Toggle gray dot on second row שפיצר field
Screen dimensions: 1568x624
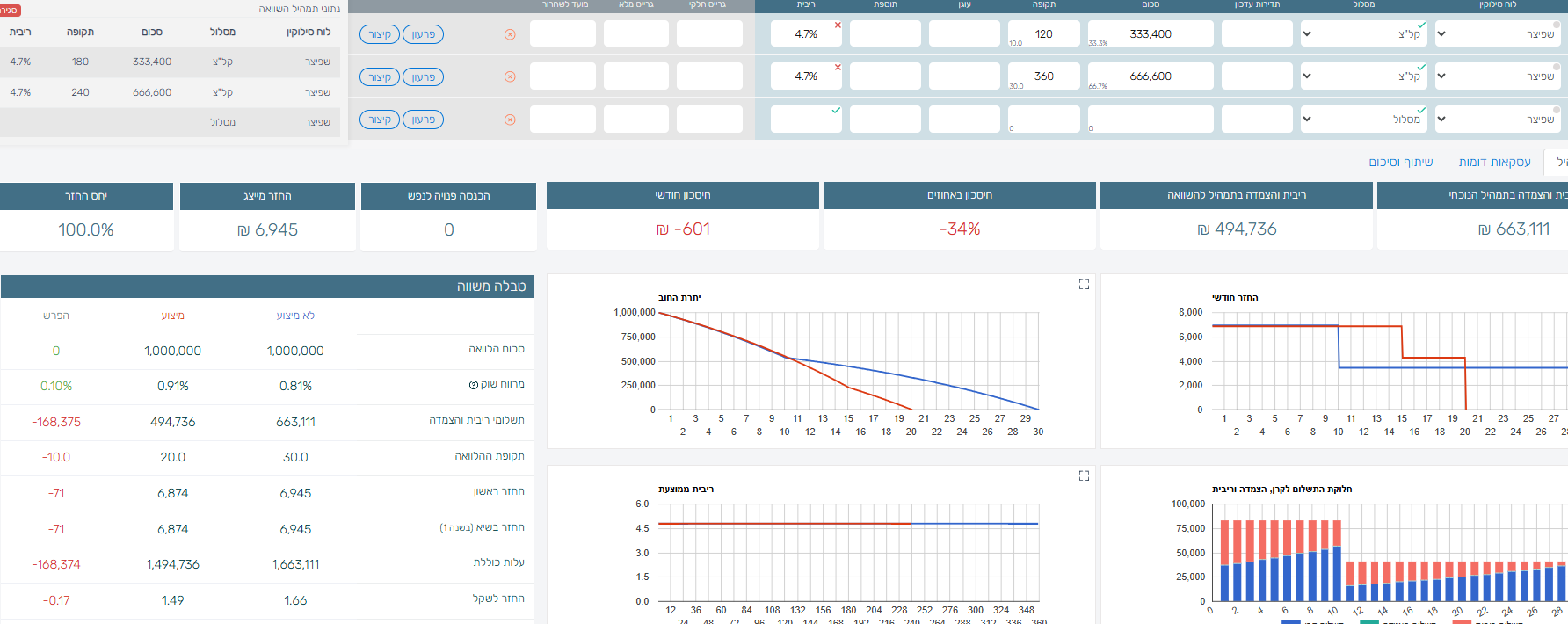point(1556,67)
